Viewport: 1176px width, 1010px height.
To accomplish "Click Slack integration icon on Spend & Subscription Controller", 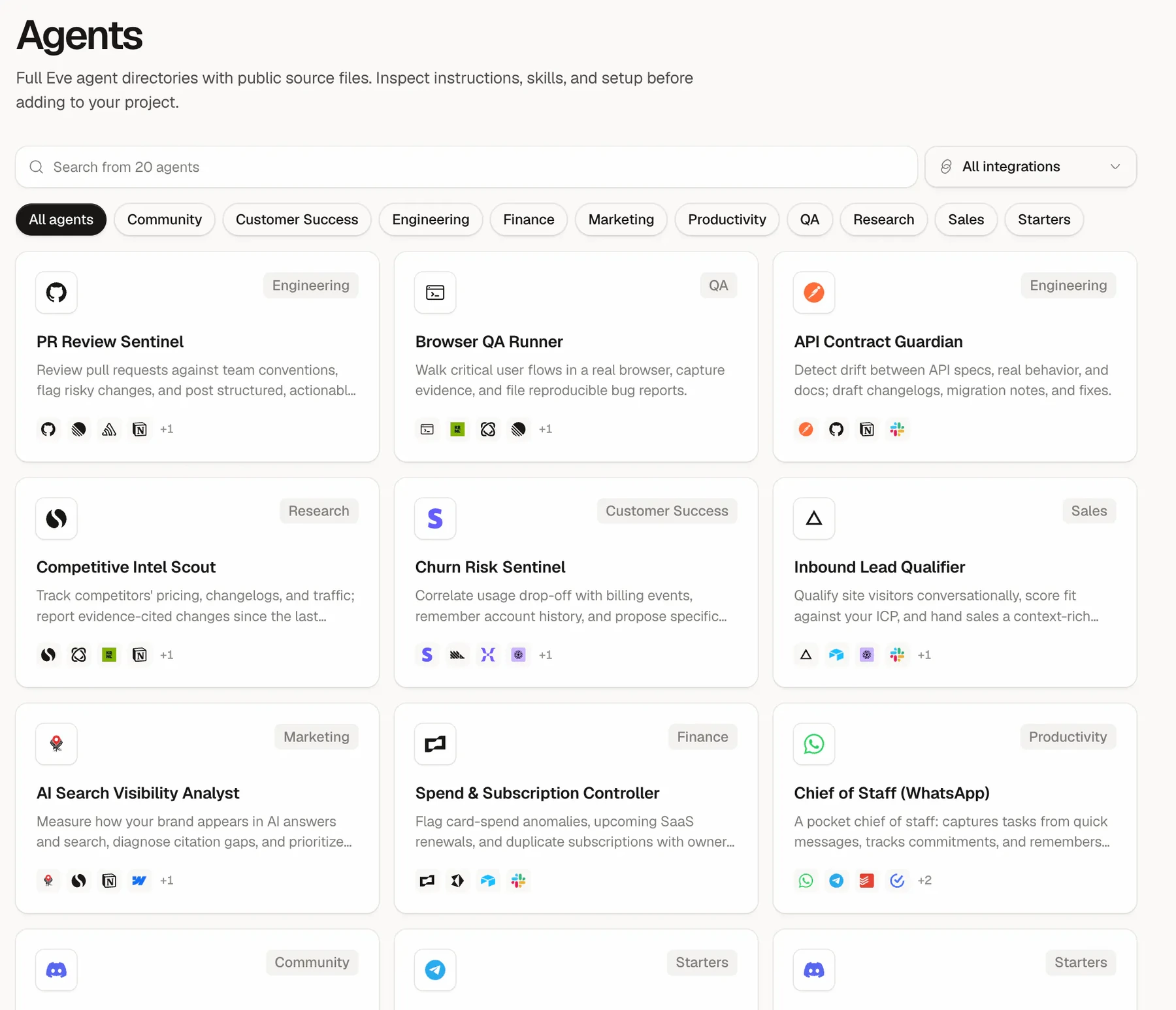I will coord(519,881).
